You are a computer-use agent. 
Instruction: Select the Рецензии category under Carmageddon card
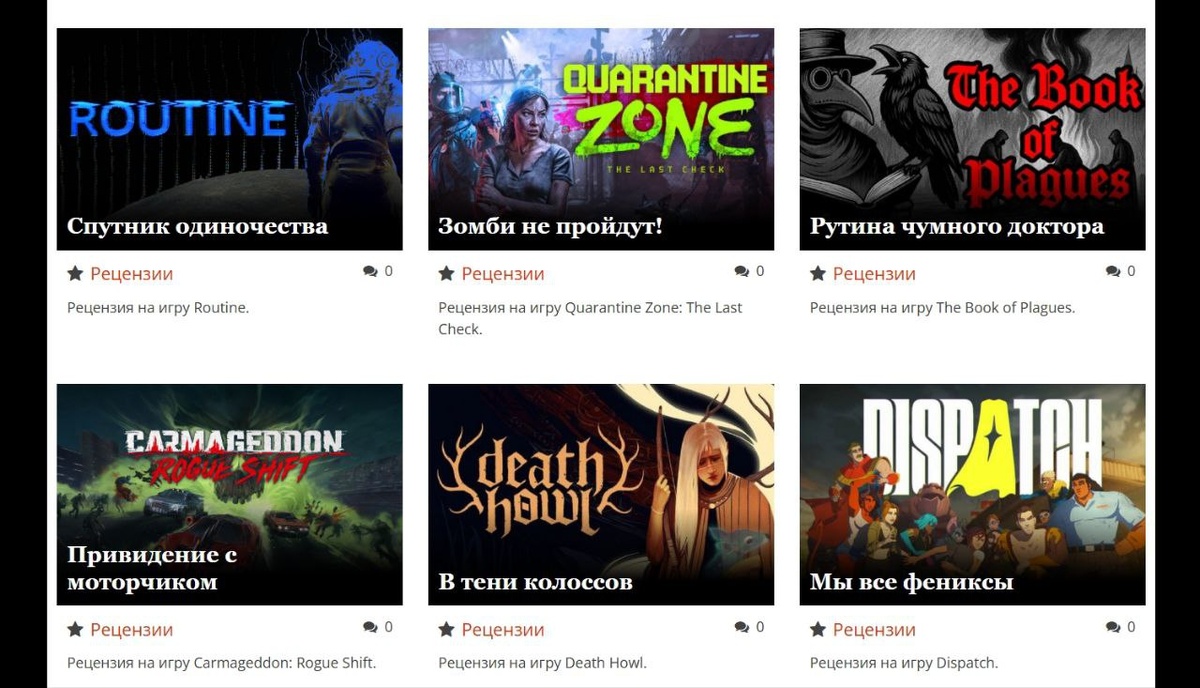[131, 629]
